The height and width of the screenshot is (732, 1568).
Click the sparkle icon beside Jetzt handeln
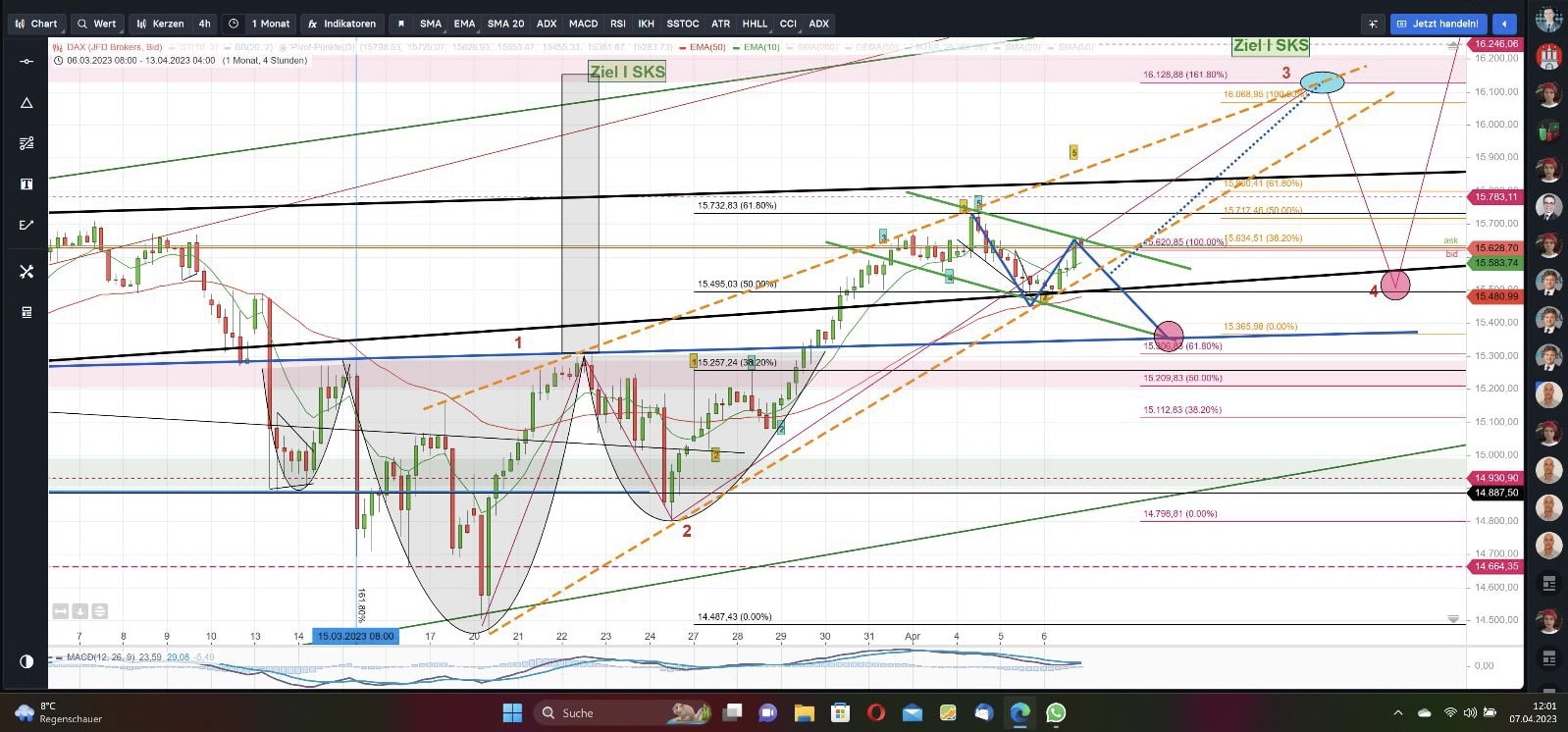[1373, 24]
